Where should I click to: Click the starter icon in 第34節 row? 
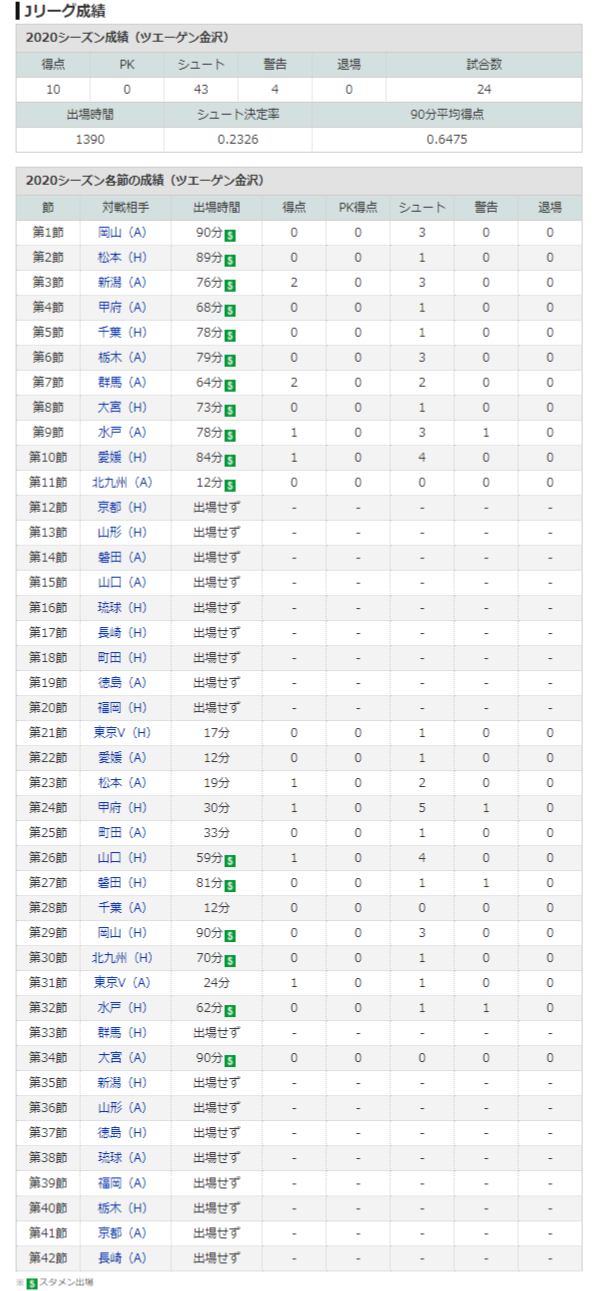(230, 1060)
